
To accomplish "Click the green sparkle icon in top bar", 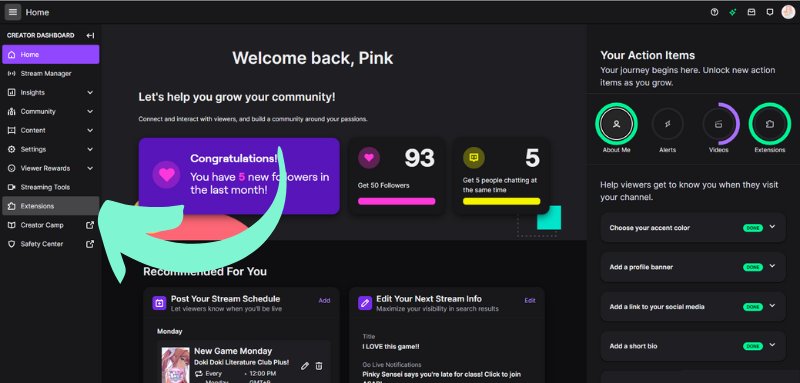I will (733, 12).
